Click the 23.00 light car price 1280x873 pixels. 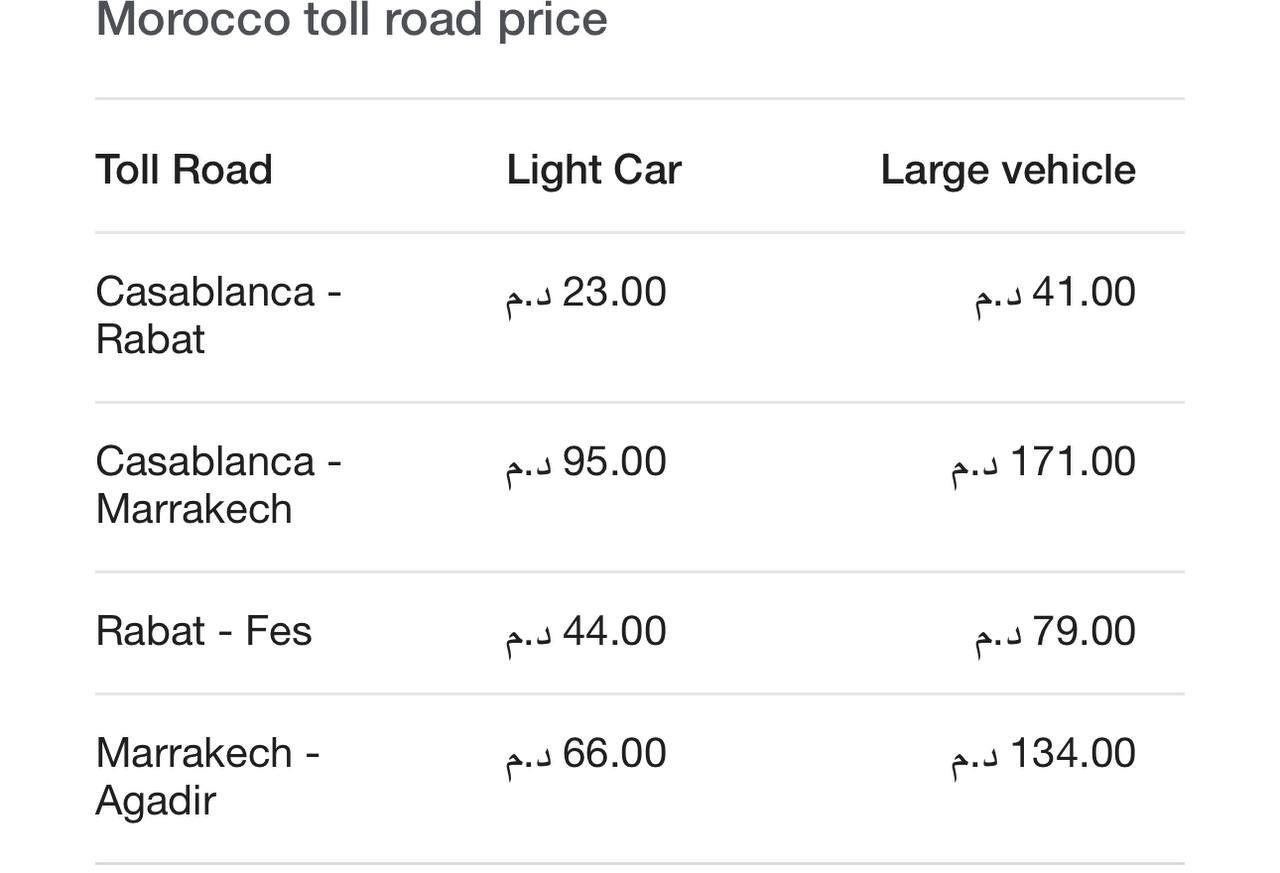614,292
